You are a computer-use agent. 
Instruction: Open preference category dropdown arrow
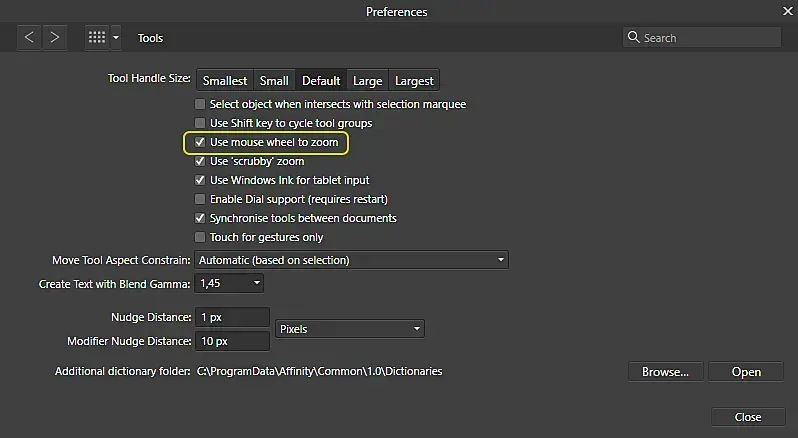(x=116, y=38)
